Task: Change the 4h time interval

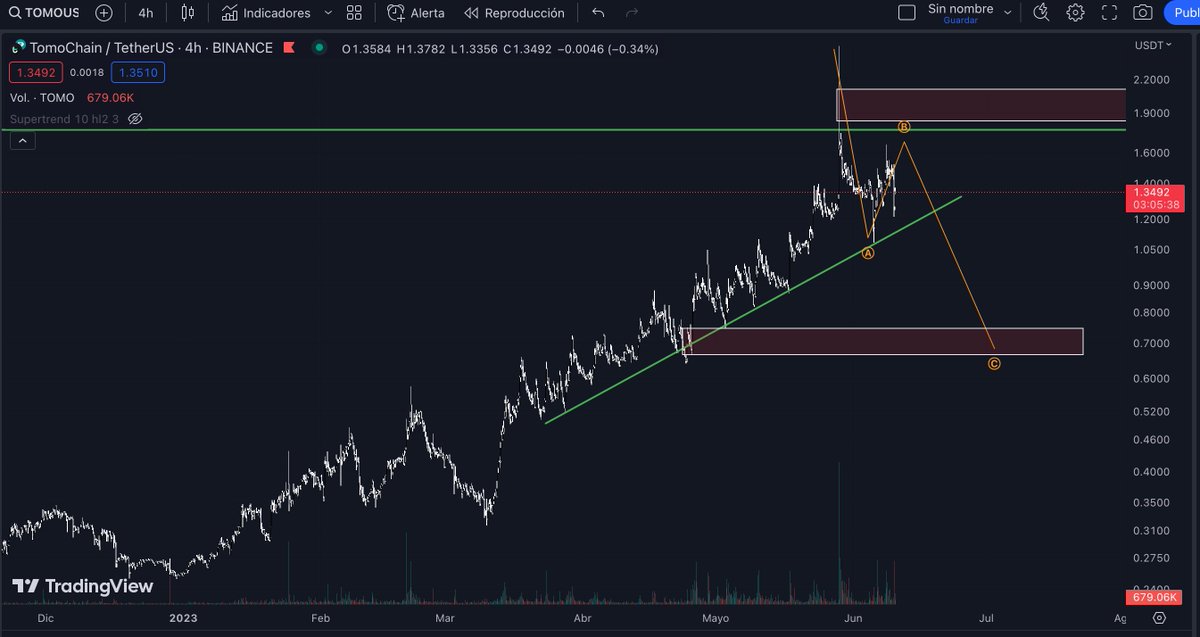Action: click(x=146, y=13)
